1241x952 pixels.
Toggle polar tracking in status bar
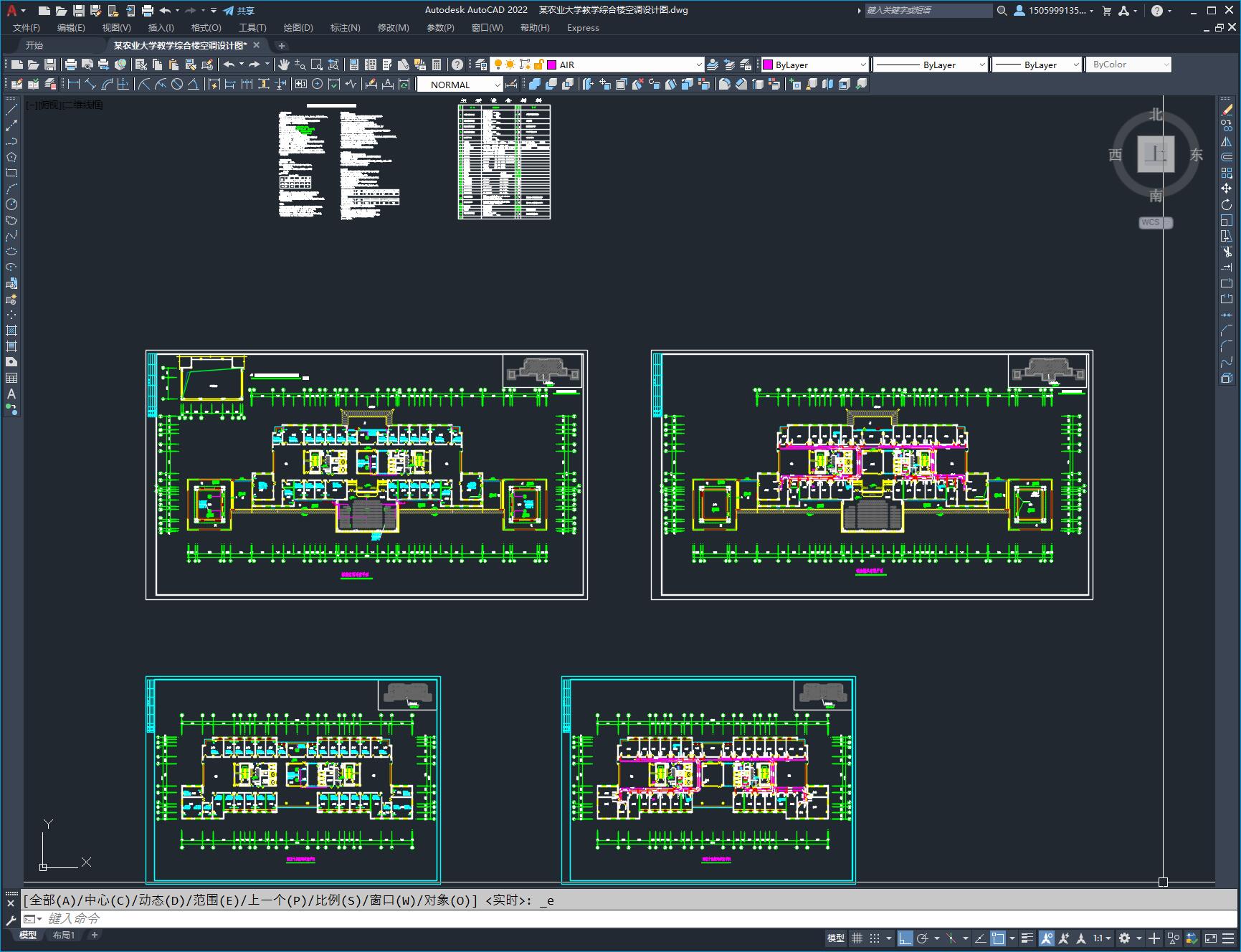click(x=923, y=938)
